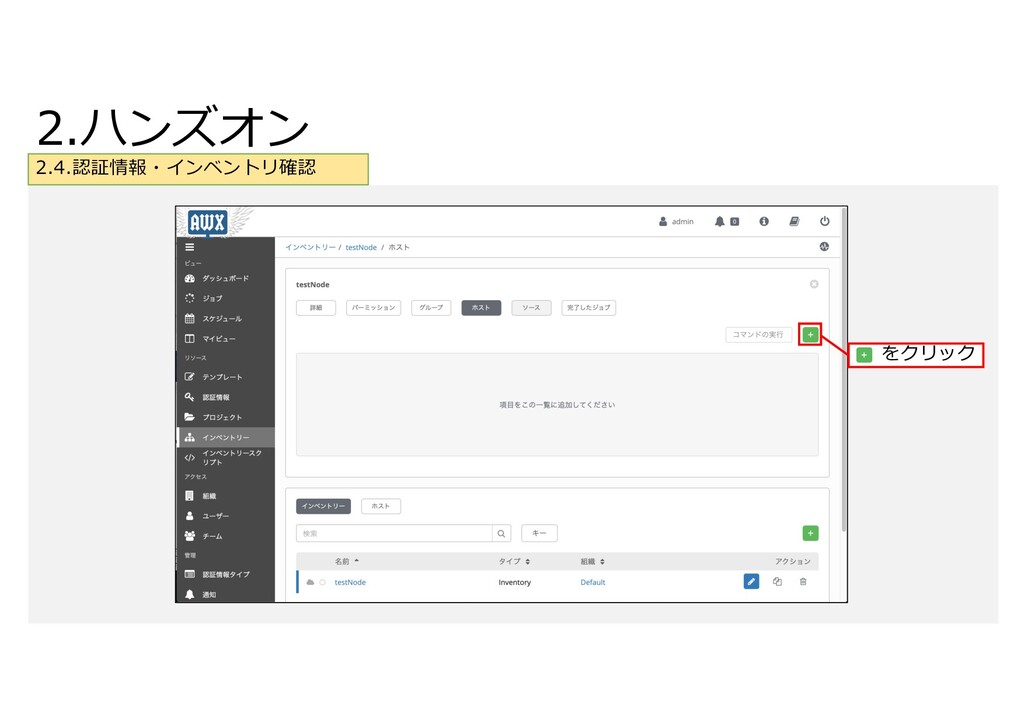The height and width of the screenshot is (724, 1024).
Task: Click the page vertical scrollbar
Action: point(844,369)
